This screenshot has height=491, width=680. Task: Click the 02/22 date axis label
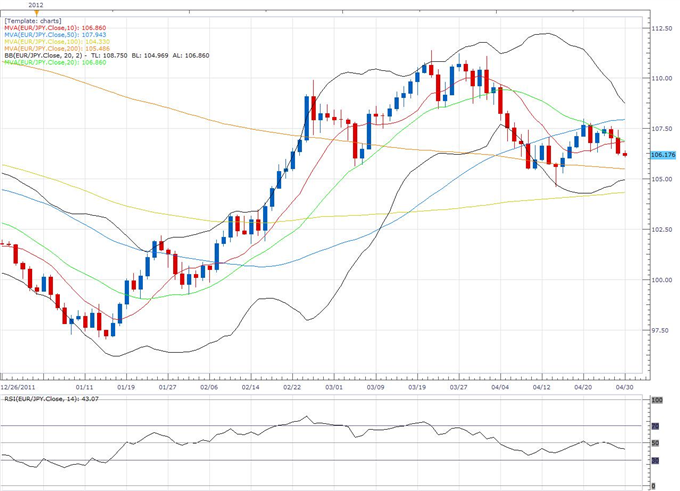pos(292,387)
